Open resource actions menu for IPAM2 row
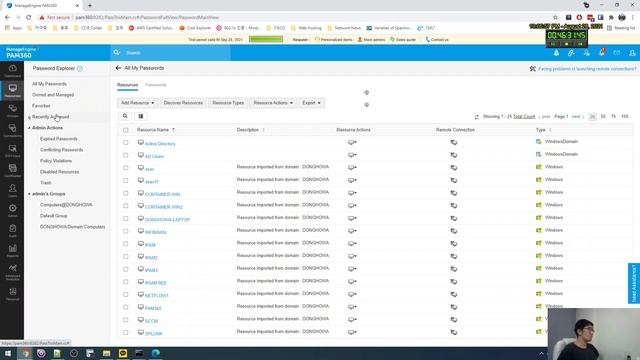Image resolution: width=640 pixels, height=360 pixels. click(x=352, y=256)
